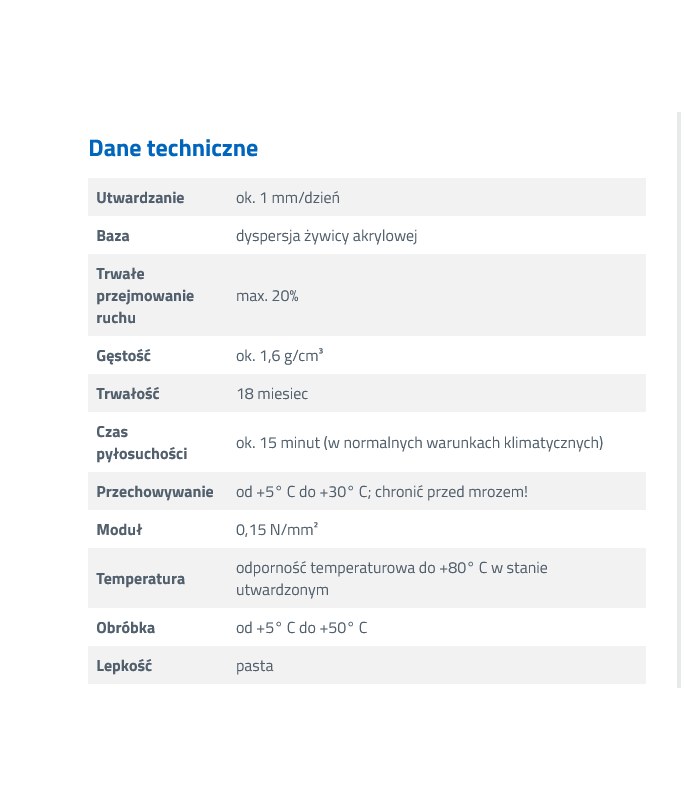
Task: Click the "Utwardzanie" row label
Action: pyautogui.click(x=140, y=198)
